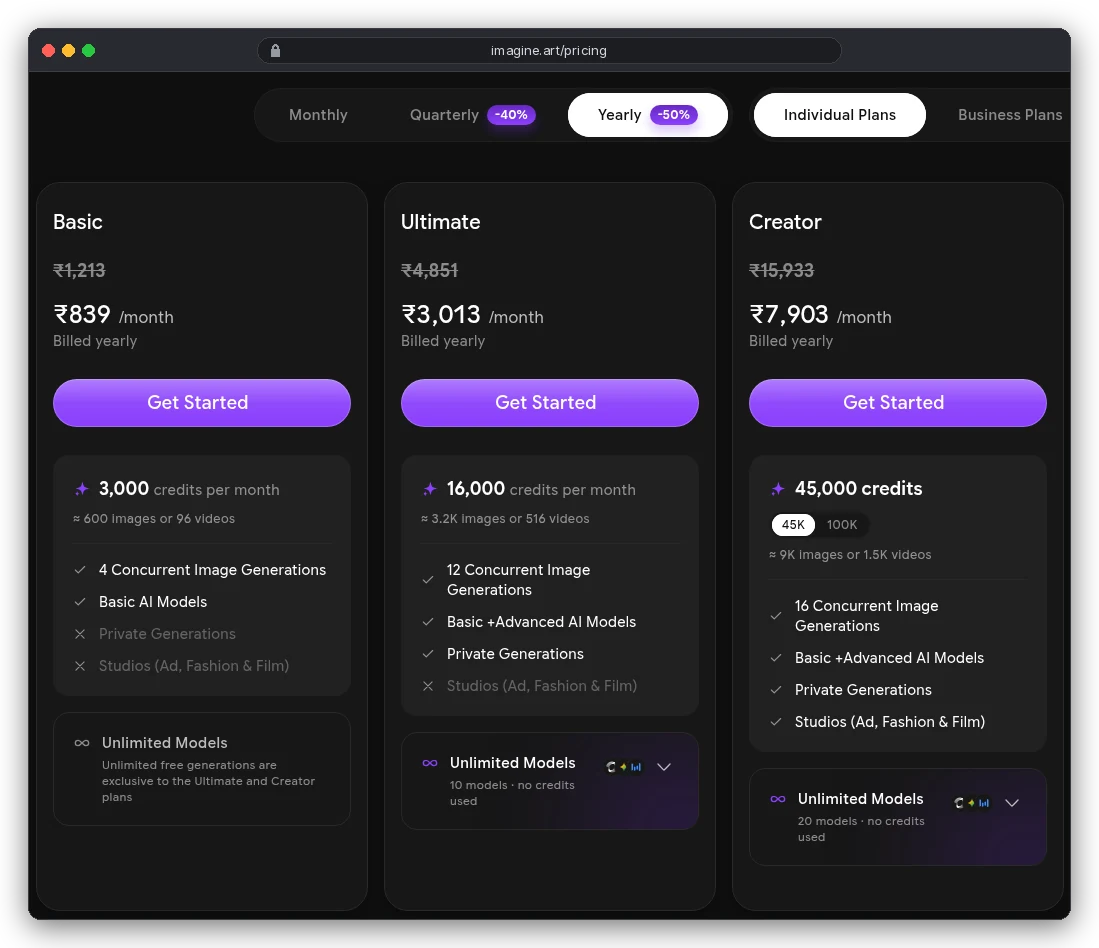Click checkmark beside Ultimate Basic +Advanced AI Models
The width and height of the screenshot is (1099, 948).
(428, 622)
